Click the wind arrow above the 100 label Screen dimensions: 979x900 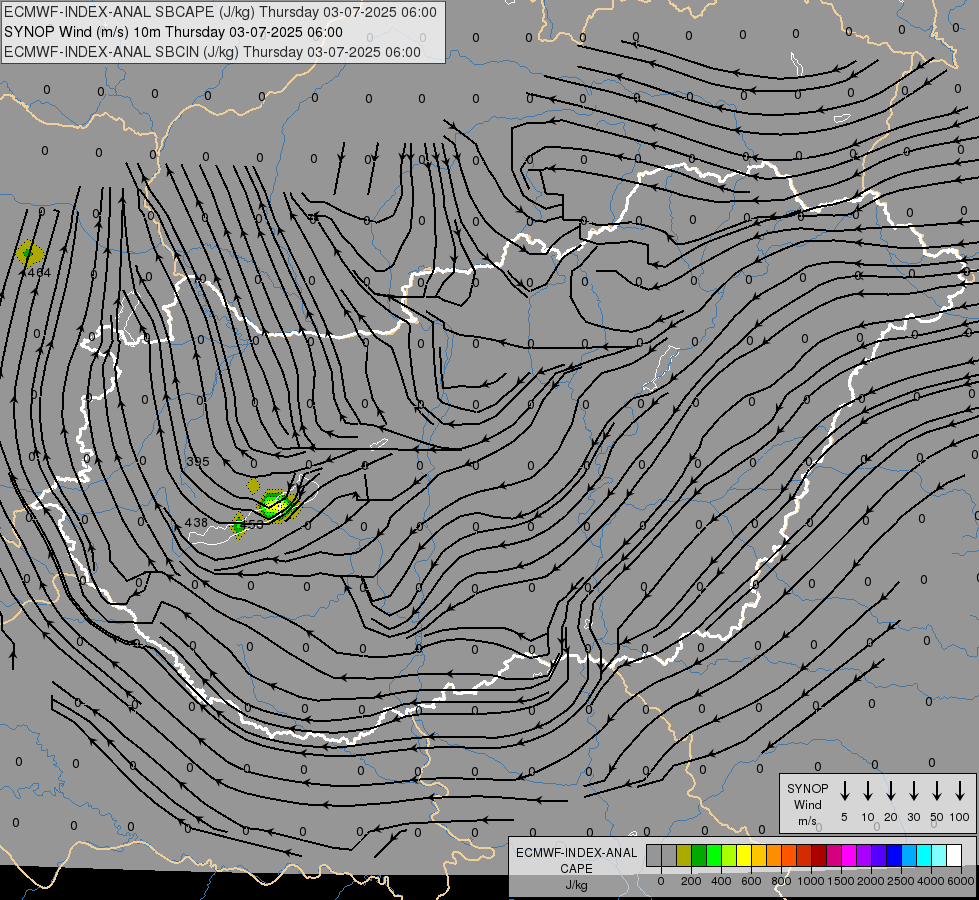960,790
